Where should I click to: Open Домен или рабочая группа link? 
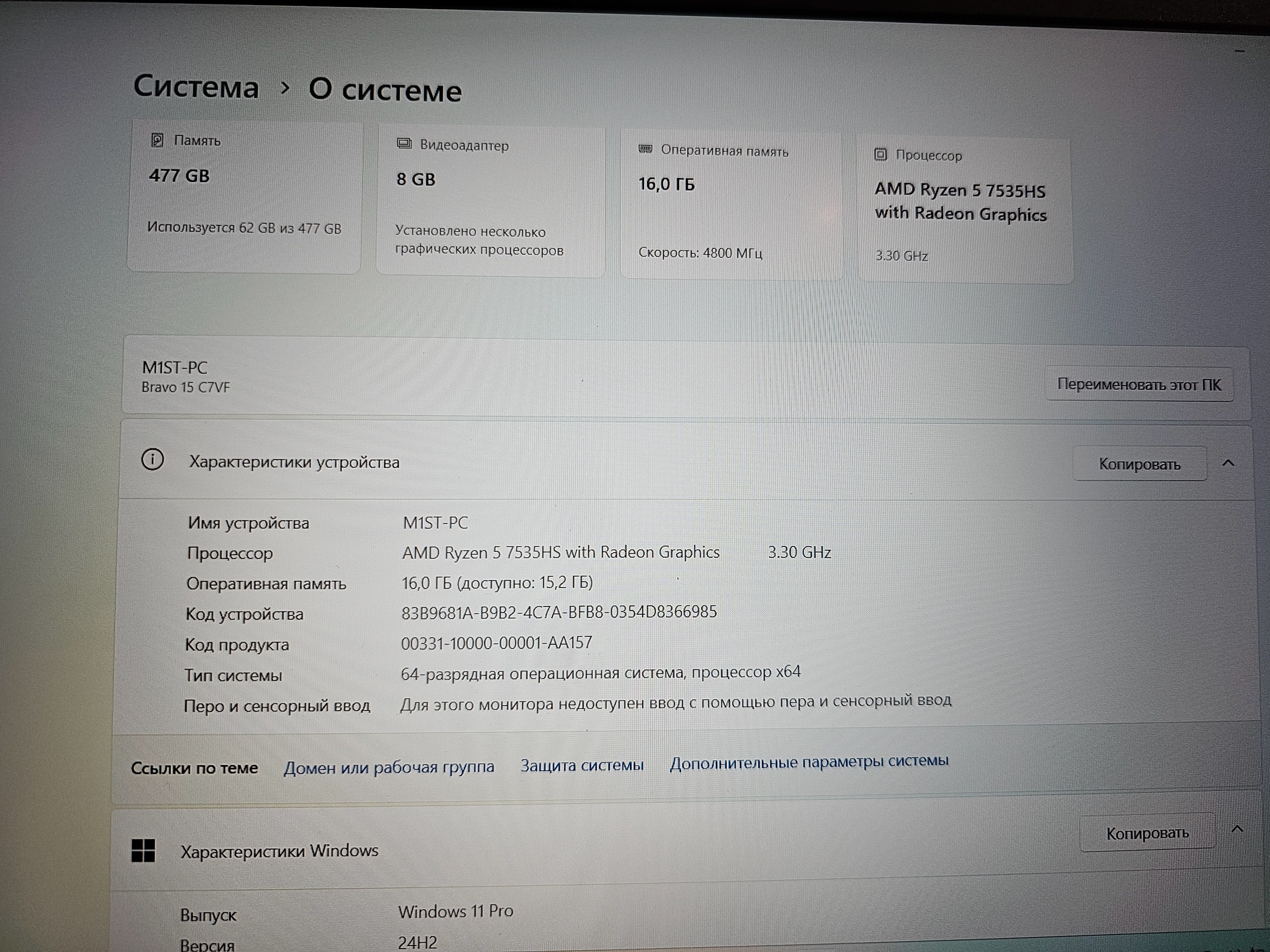coord(389,767)
